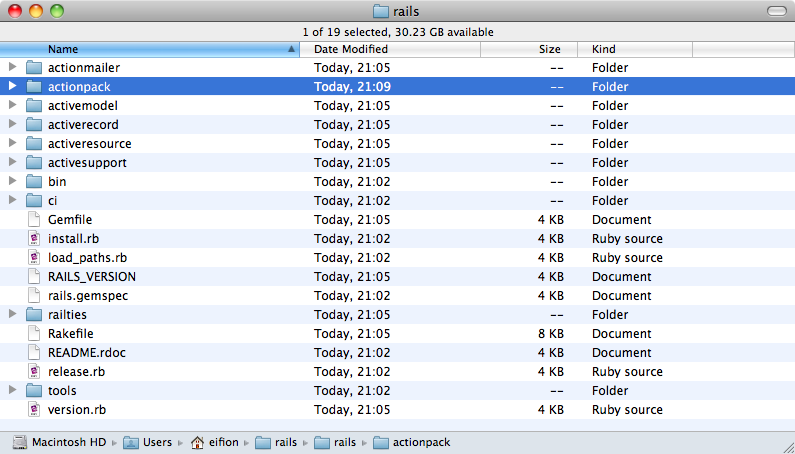Click the activerecord folder icon
The height and width of the screenshot is (454, 795).
(34, 124)
